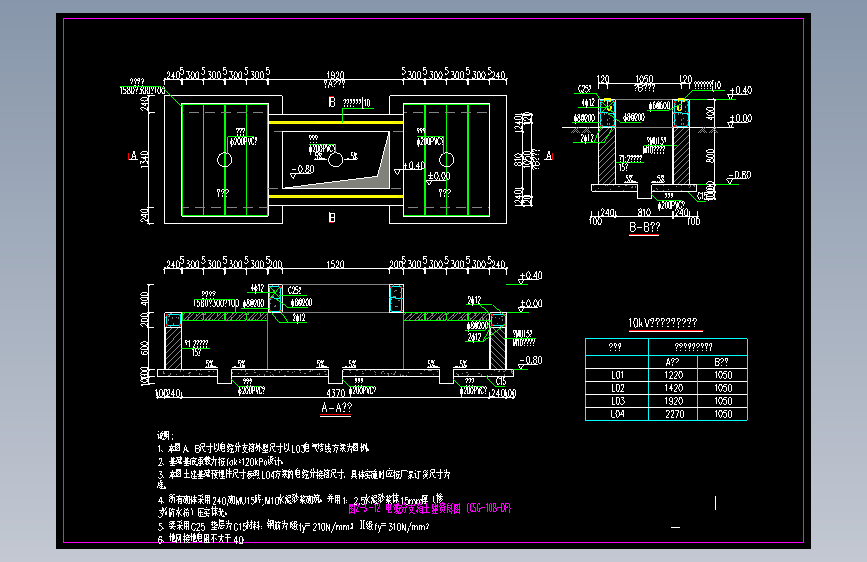Click the -0.80 elevation mark in the B-B section

pos(739,175)
